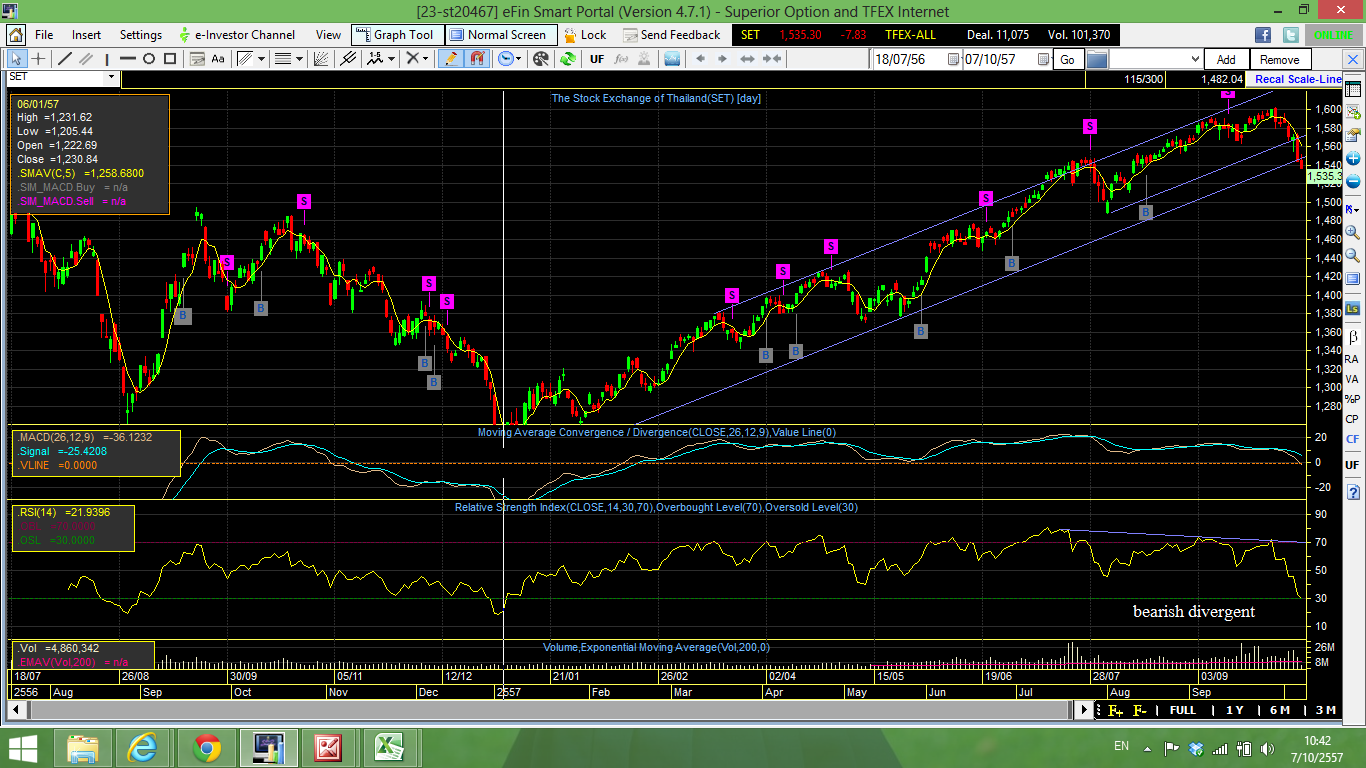The height and width of the screenshot is (768, 1366).
Task: Open the Insert menu
Action: pos(86,35)
